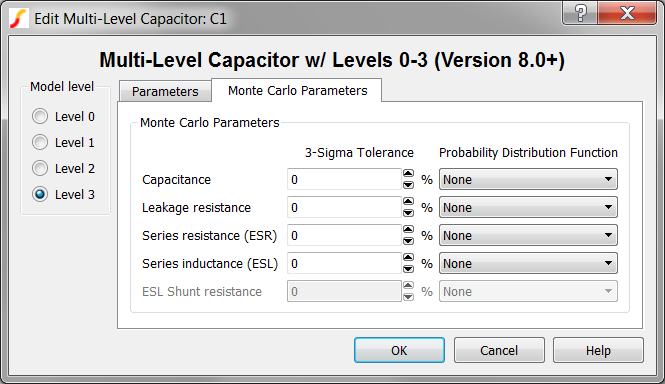Select the Level 1 model radio button
665x384 pixels.
pyautogui.click(x=40, y=142)
